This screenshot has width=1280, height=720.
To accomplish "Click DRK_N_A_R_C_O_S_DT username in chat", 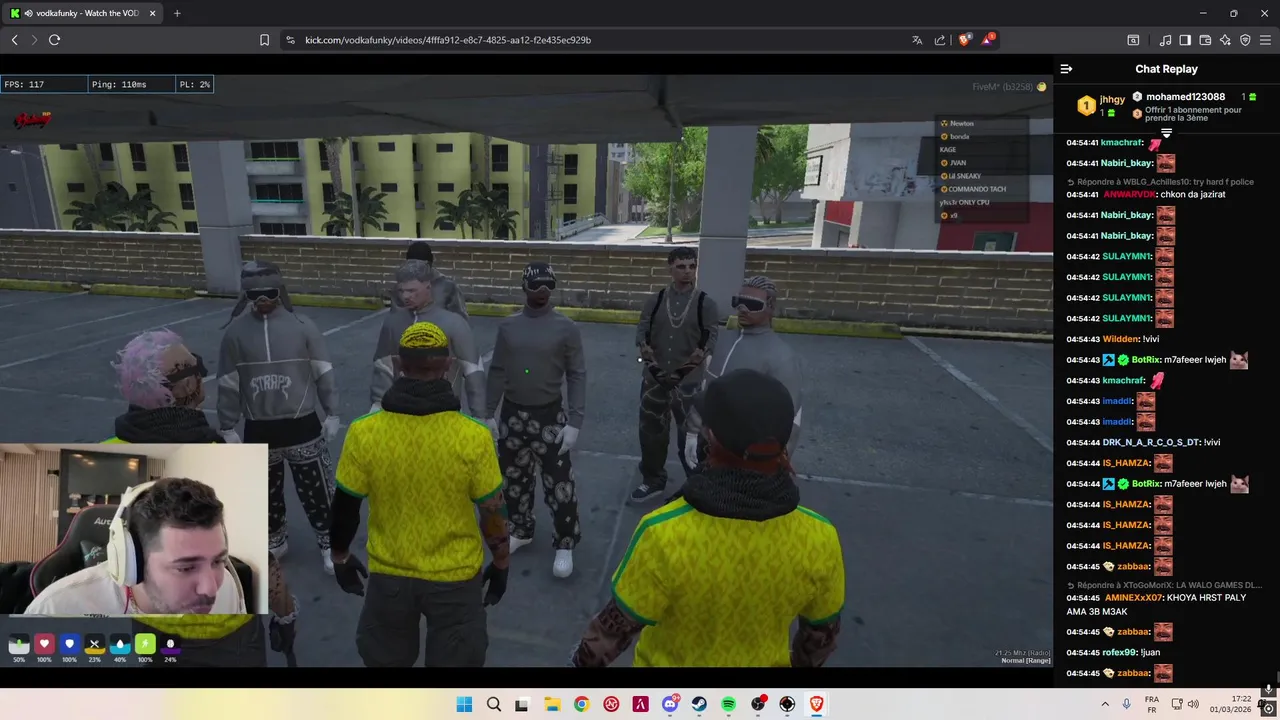I will pos(1151,442).
